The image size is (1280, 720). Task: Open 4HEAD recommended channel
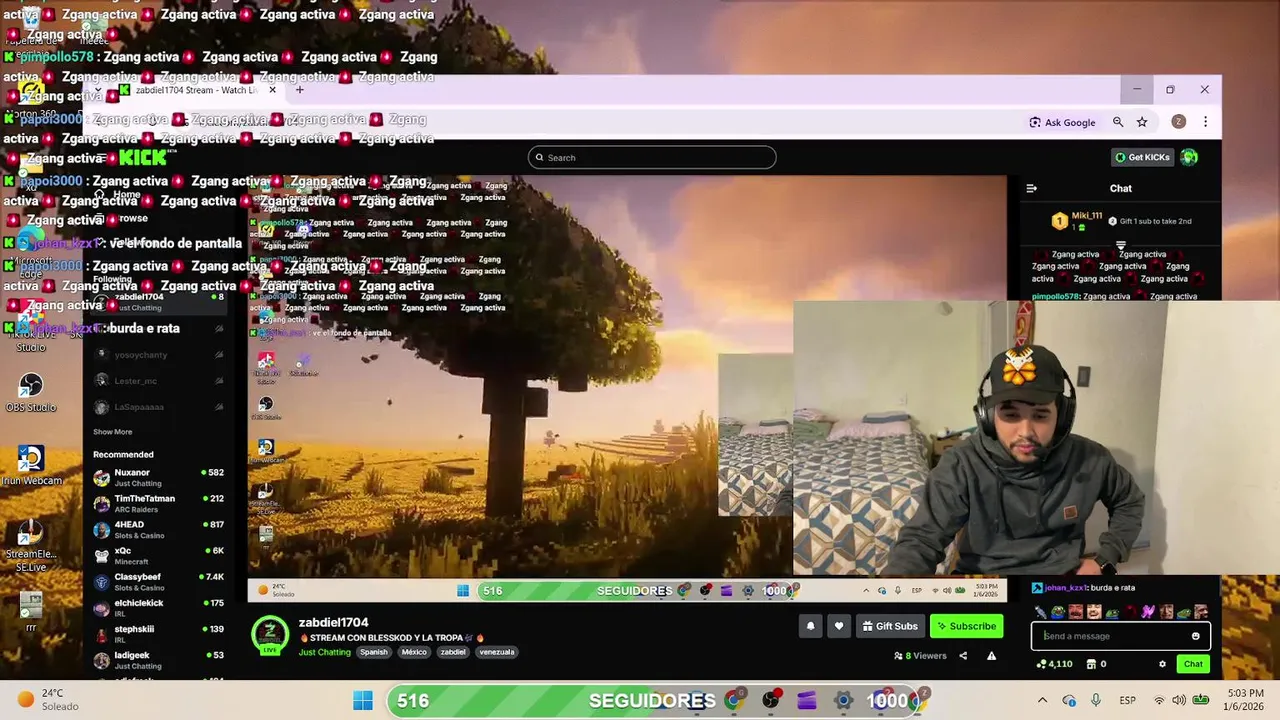pos(158,529)
